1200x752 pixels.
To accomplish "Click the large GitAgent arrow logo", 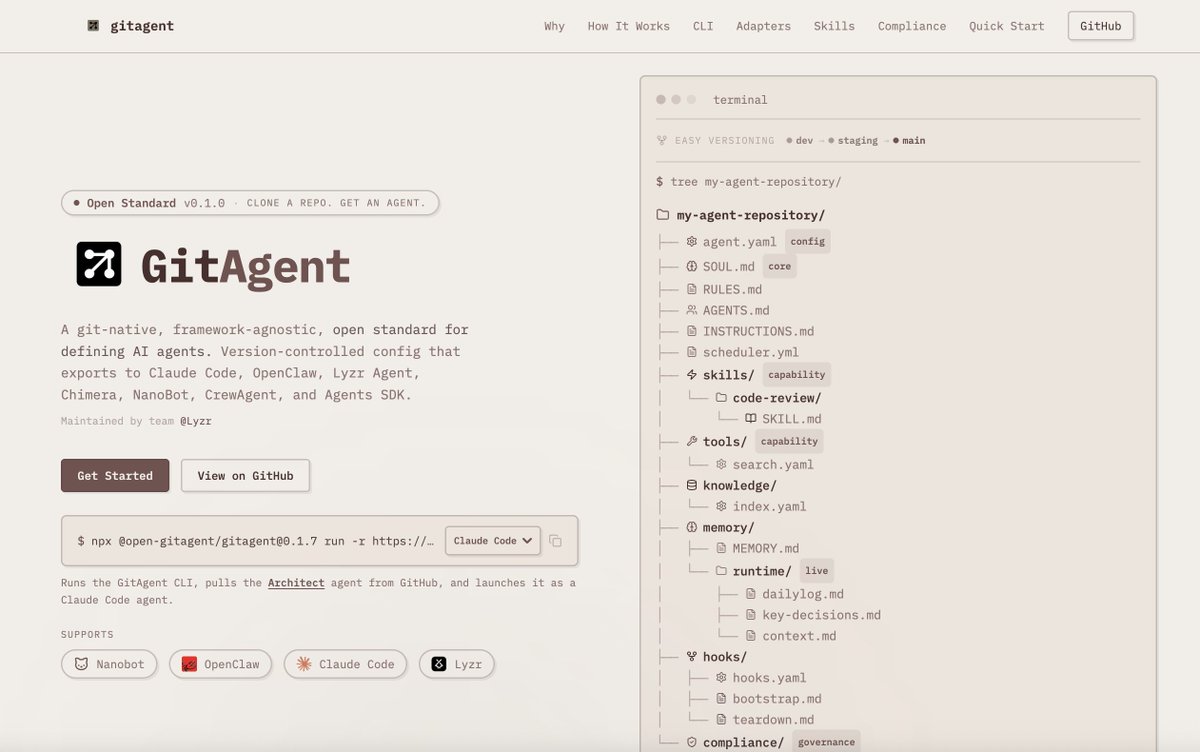I will click(x=99, y=264).
